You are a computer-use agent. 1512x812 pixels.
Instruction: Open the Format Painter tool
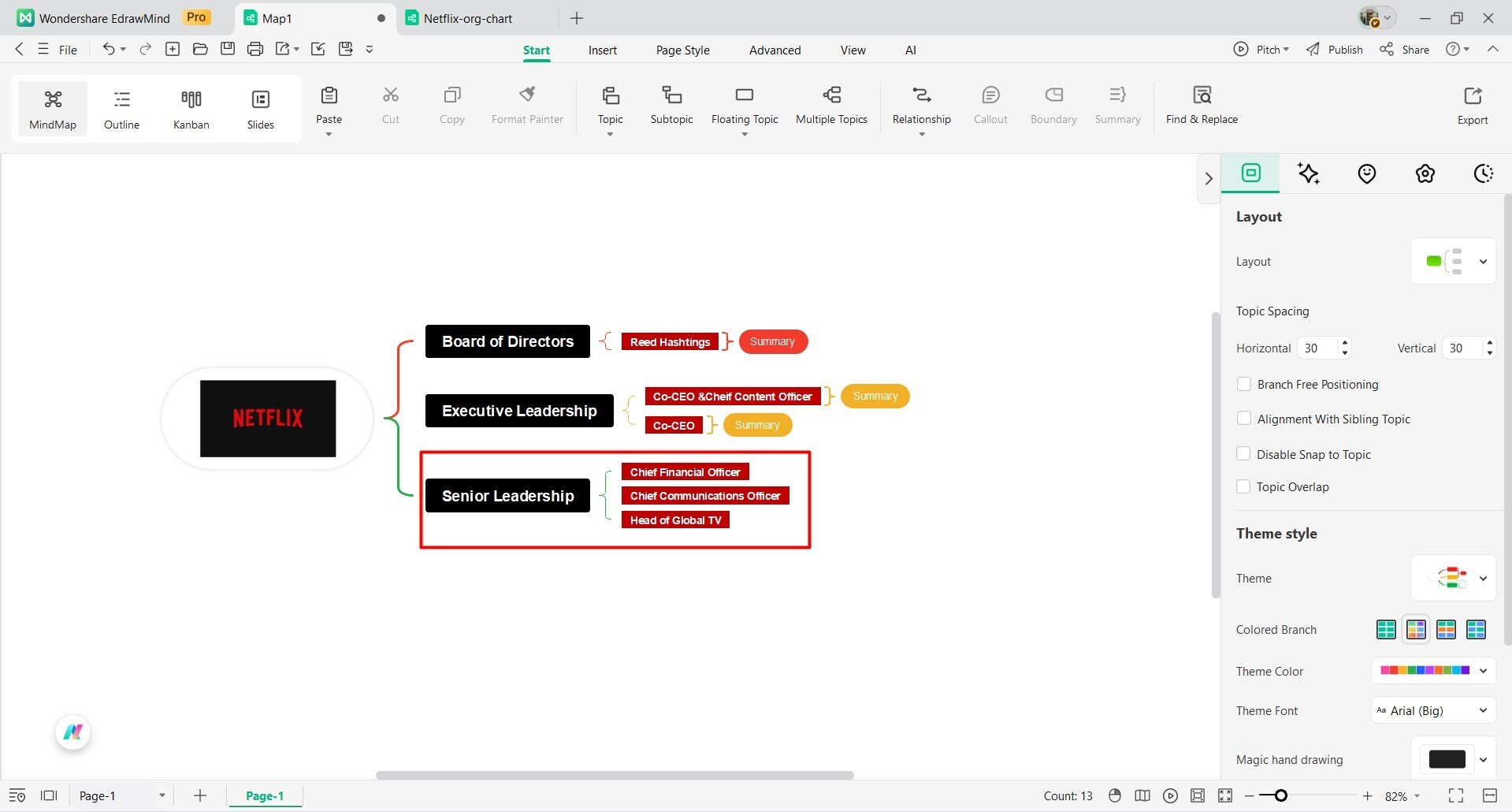click(527, 104)
